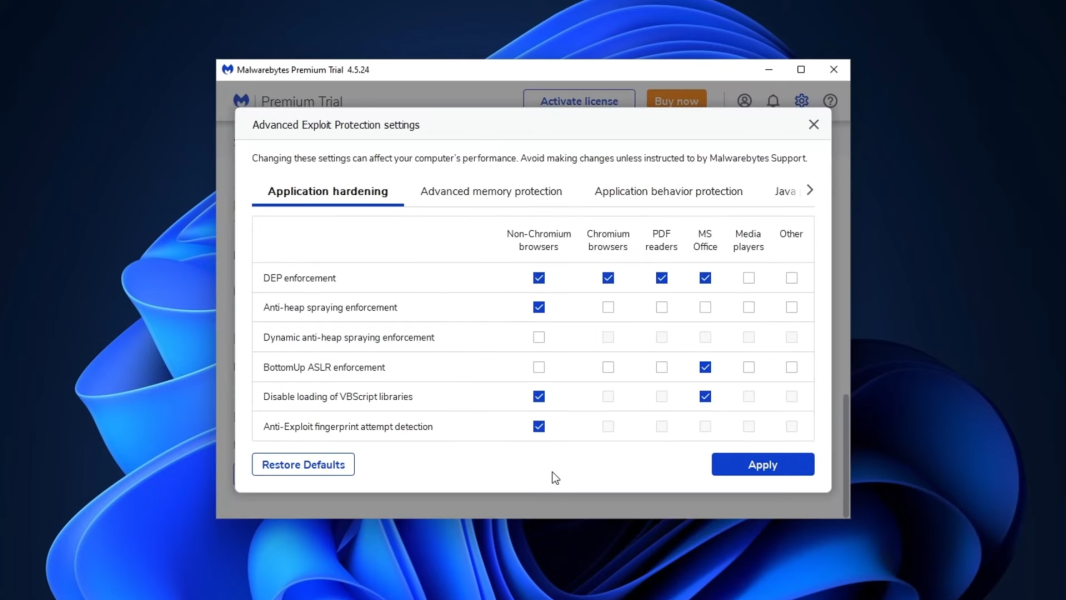
Task: Click 'Anti-Exploit fingerprint attempt detection' label
Action: (347, 427)
